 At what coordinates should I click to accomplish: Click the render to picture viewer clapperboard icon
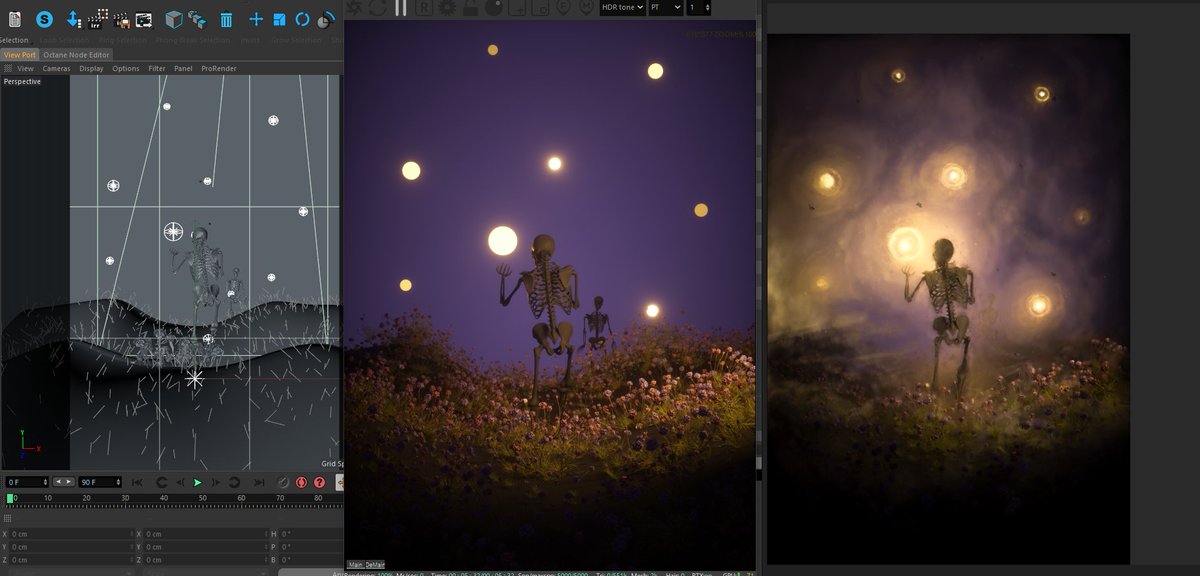pos(122,19)
